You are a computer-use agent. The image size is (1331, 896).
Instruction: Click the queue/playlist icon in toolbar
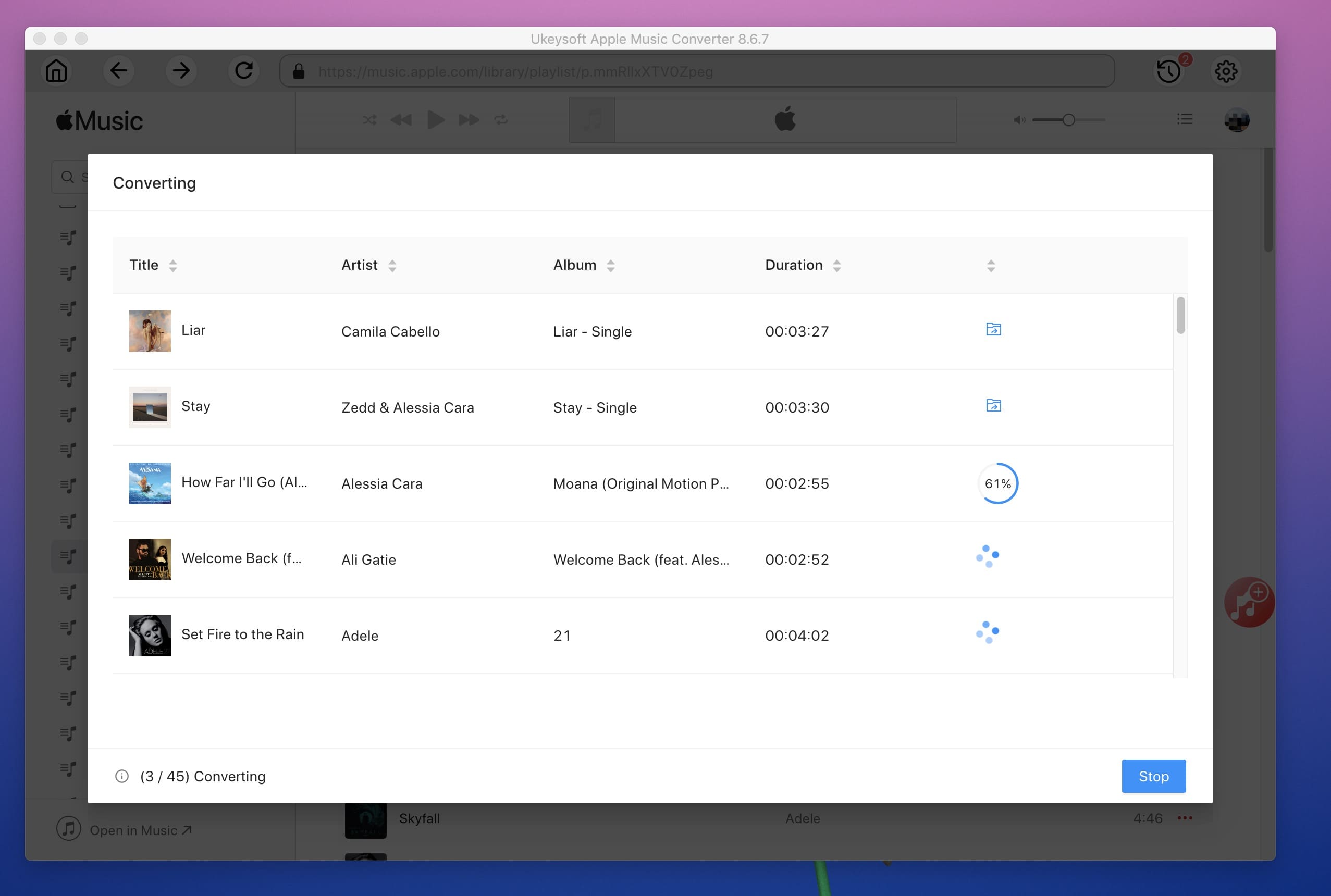[x=1185, y=120]
